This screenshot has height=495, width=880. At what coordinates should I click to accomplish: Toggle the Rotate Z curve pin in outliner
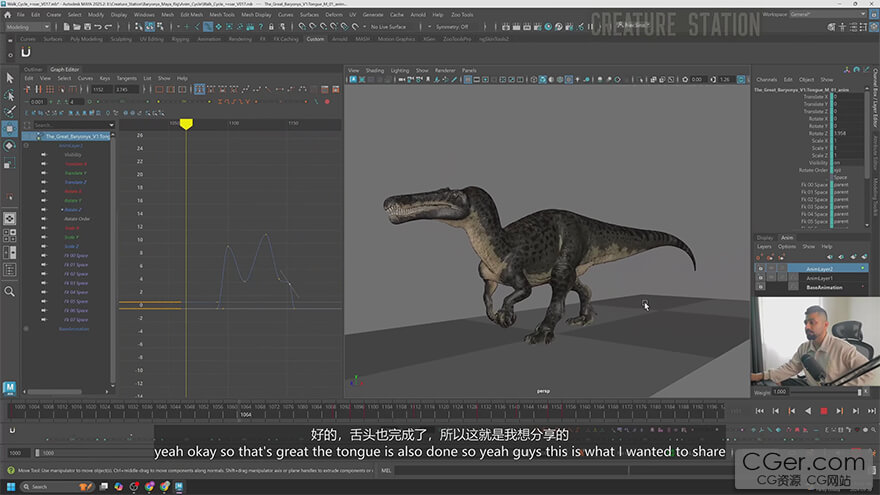[44, 209]
